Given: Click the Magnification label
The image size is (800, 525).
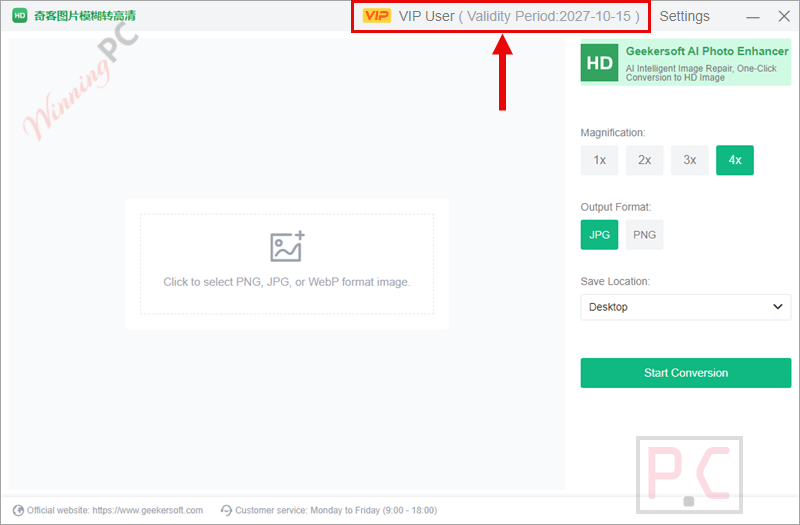Looking at the screenshot, I should click(613, 133).
